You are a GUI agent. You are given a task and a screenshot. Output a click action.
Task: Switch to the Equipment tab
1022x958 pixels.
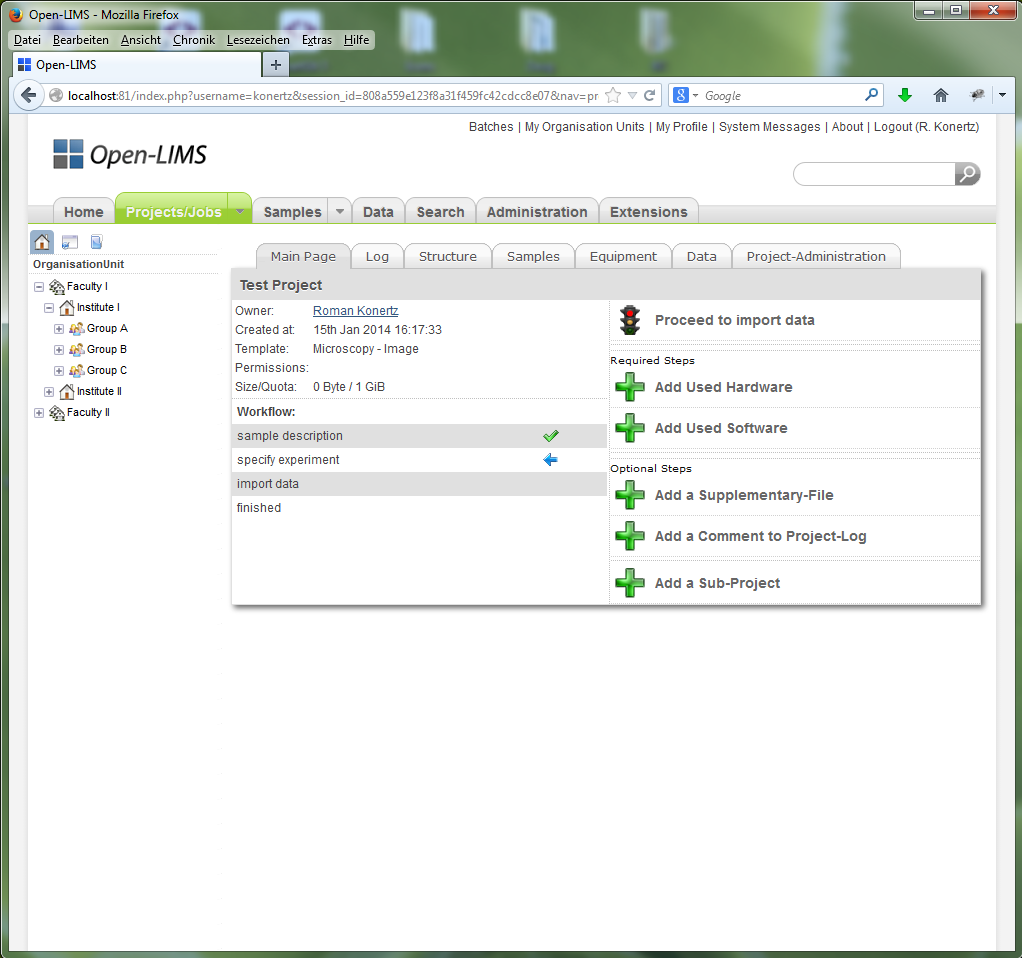point(622,256)
